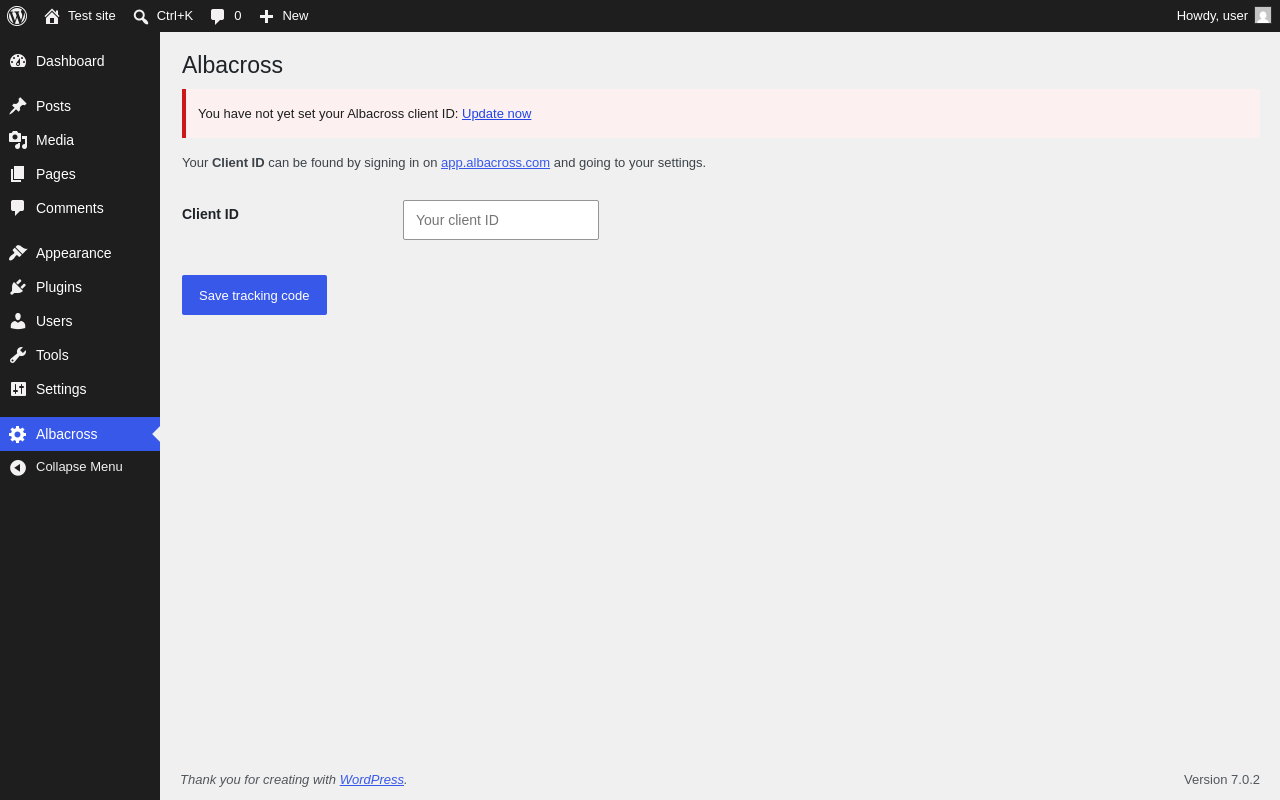Click the Version 7.0.2 footer text
1280x800 pixels.
1222,780
